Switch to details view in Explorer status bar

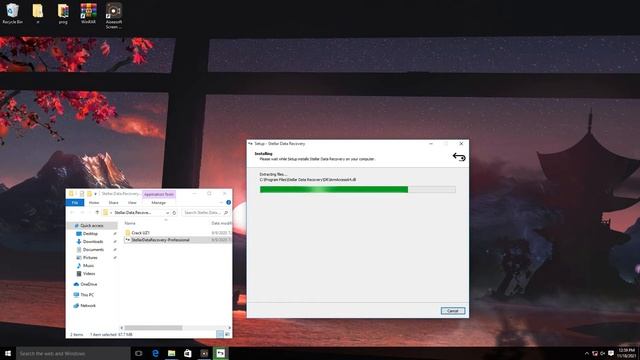click(x=220, y=334)
